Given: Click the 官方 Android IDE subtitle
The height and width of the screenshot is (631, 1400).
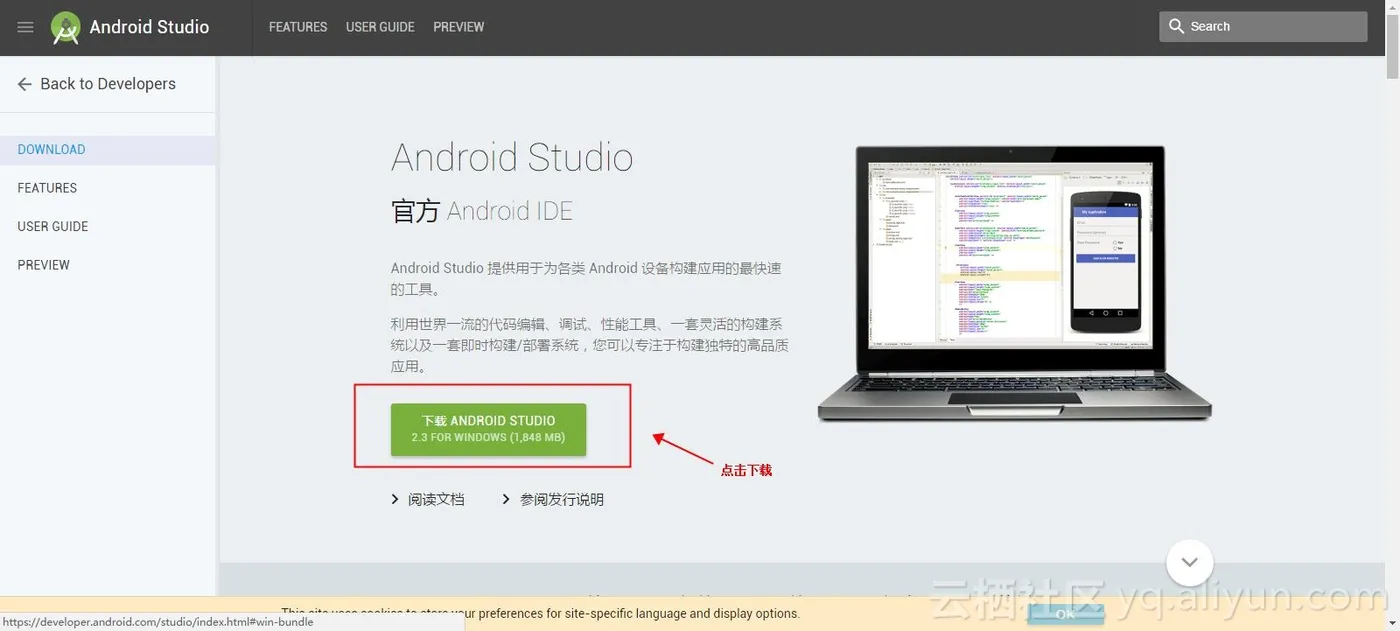Looking at the screenshot, I should pos(482,211).
